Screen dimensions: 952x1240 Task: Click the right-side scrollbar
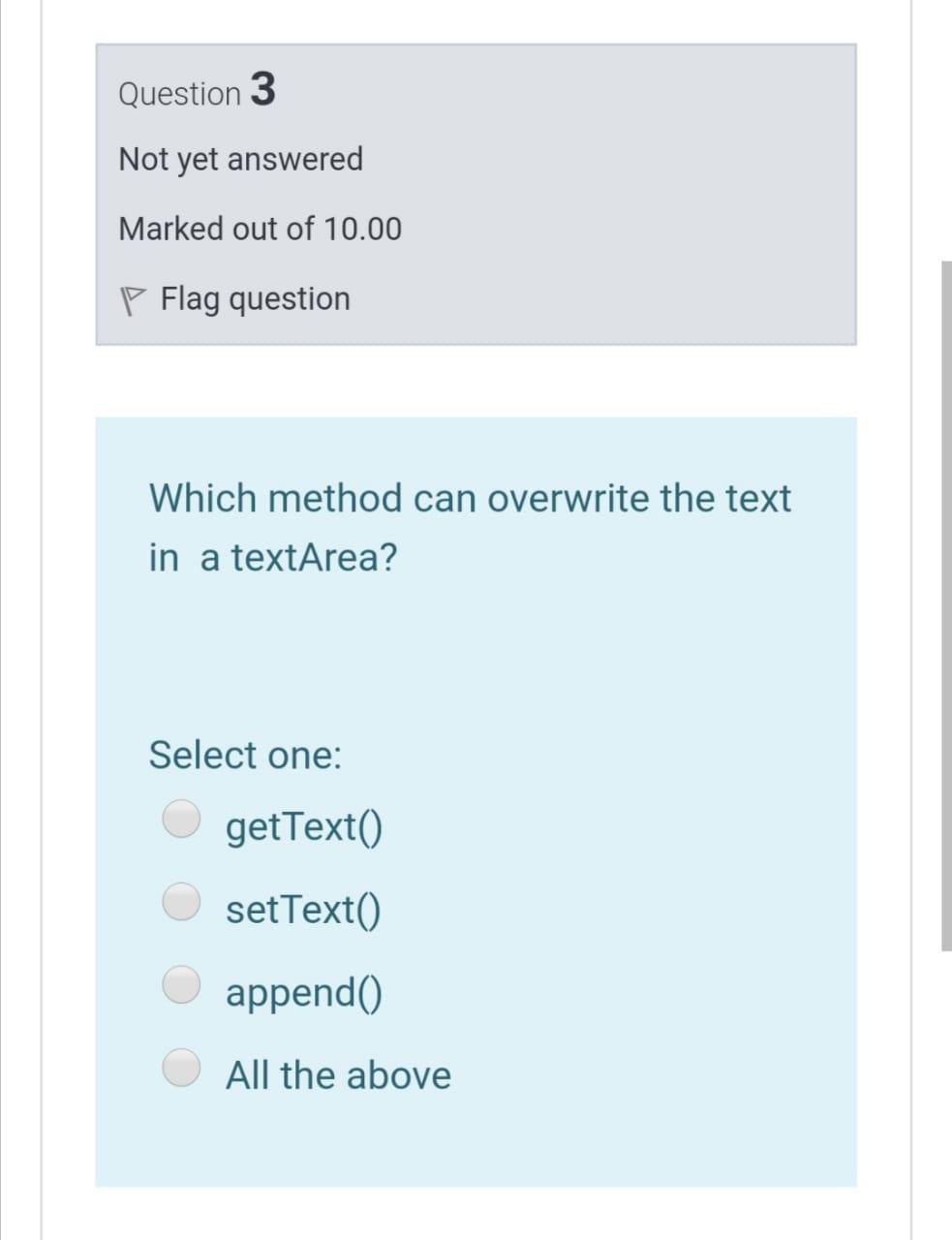(946, 601)
